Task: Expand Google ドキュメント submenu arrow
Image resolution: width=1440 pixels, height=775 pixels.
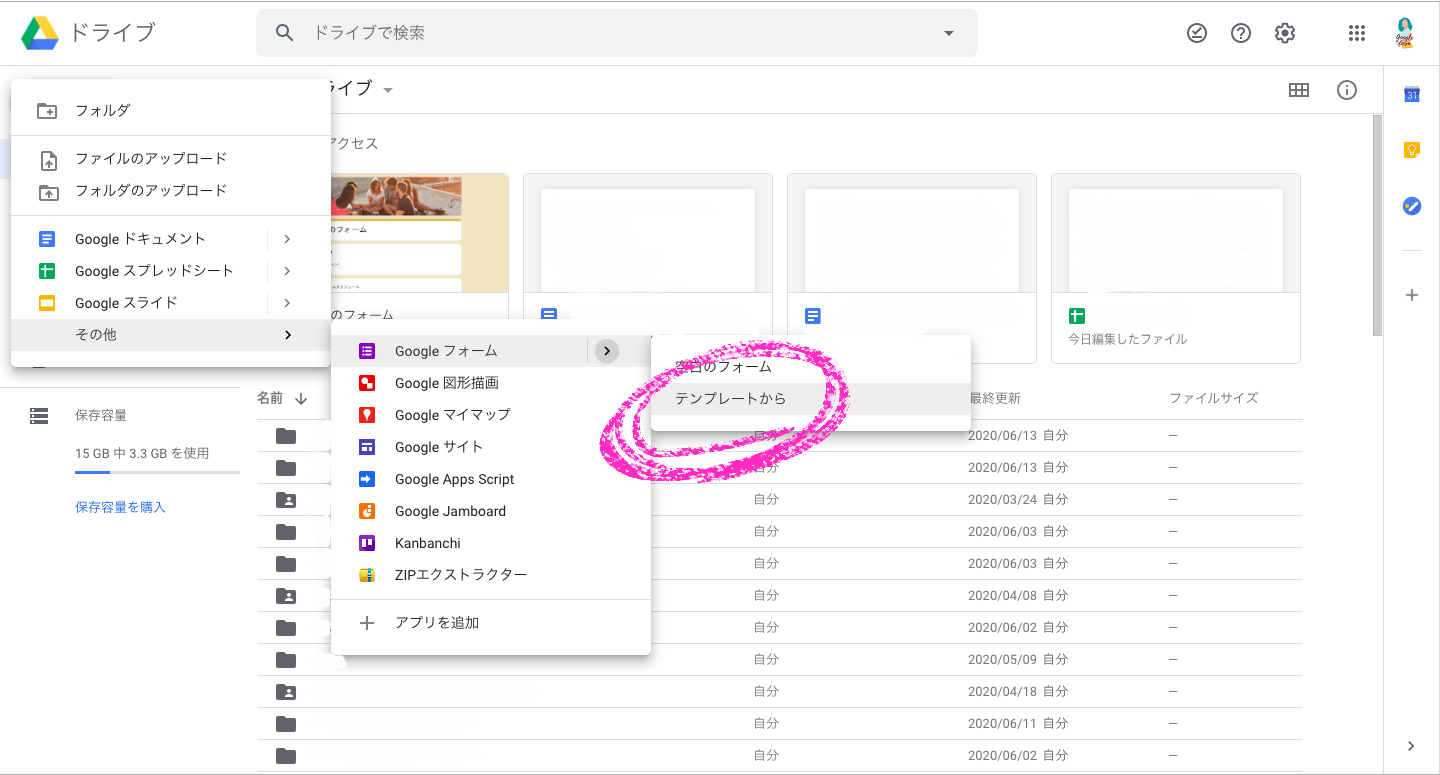Action: coord(287,239)
